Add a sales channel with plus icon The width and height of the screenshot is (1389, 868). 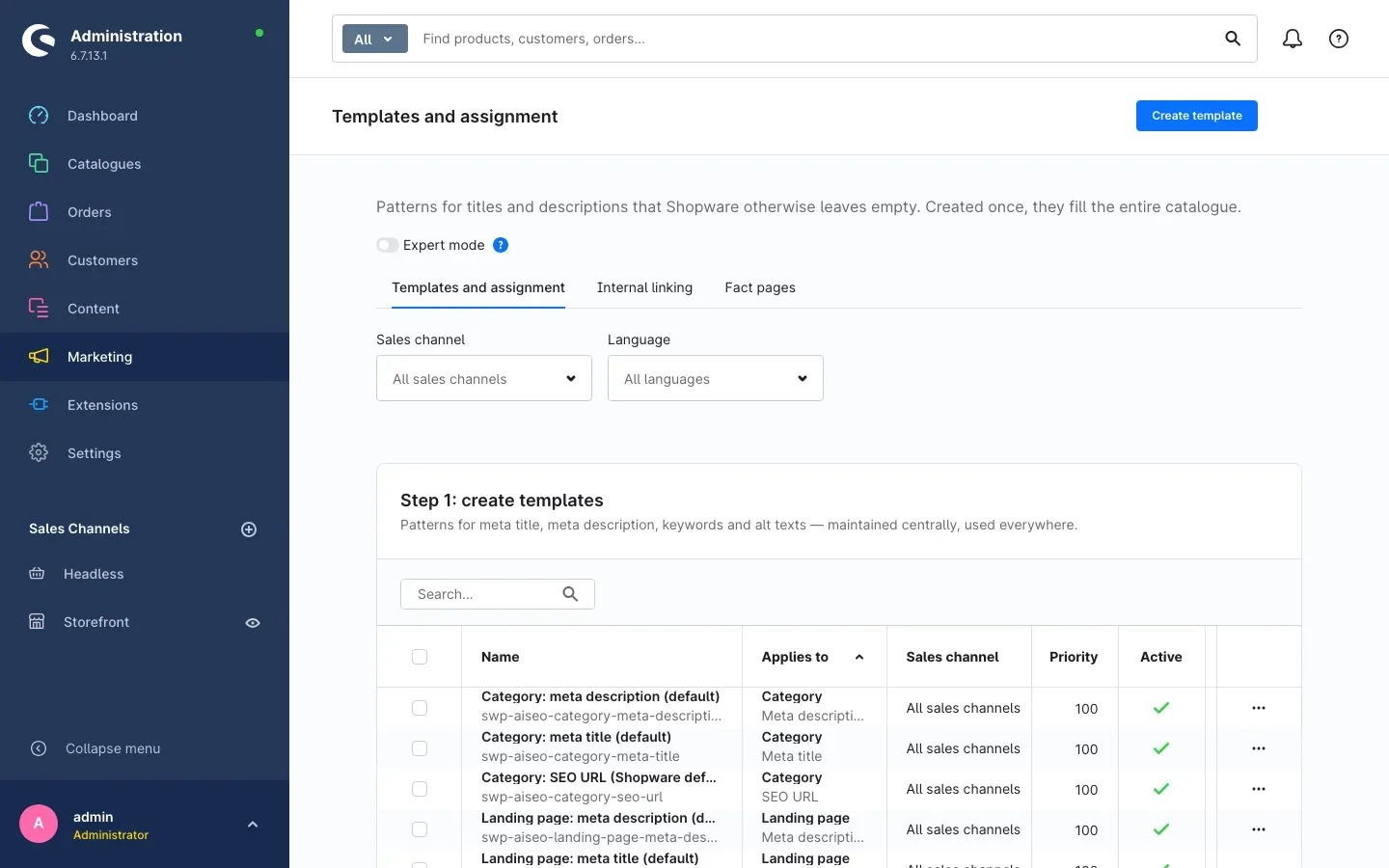click(249, 529)
